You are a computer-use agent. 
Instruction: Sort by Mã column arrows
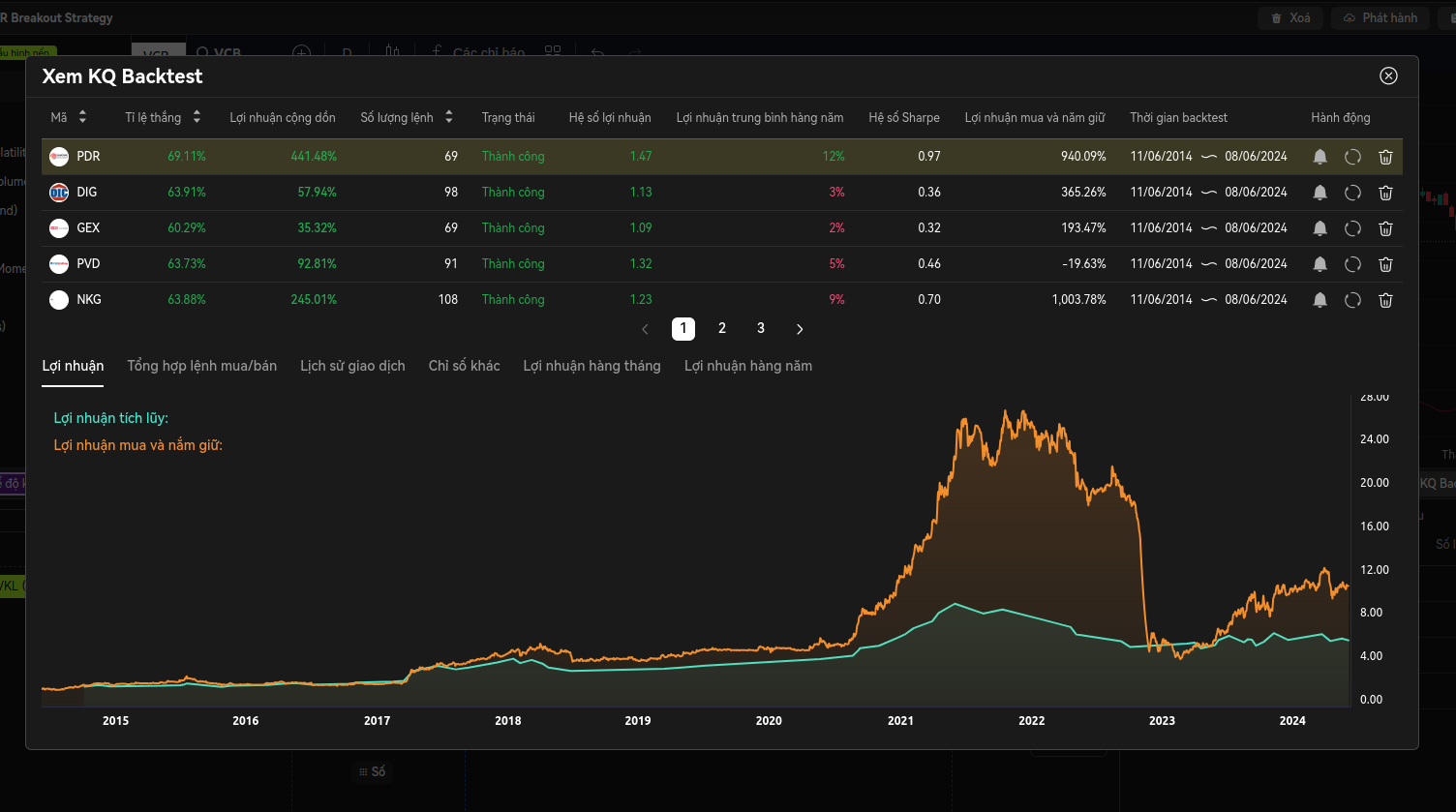point(82,117)
